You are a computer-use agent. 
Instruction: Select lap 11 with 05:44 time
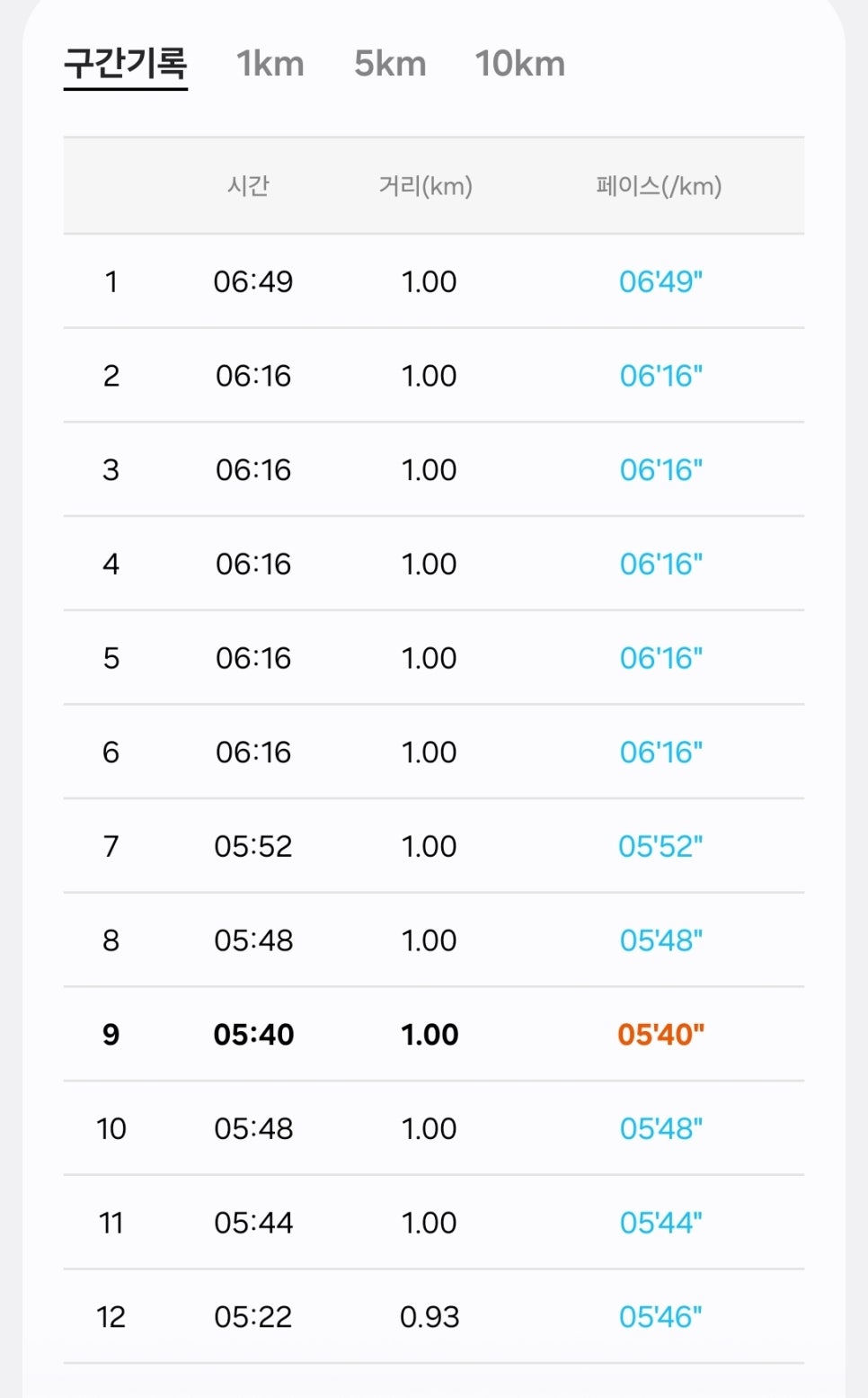coord(433,1223)
